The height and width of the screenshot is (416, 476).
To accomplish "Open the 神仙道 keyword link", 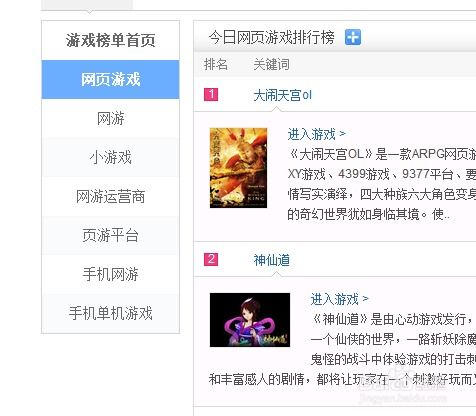I will [x=271, y=260].
